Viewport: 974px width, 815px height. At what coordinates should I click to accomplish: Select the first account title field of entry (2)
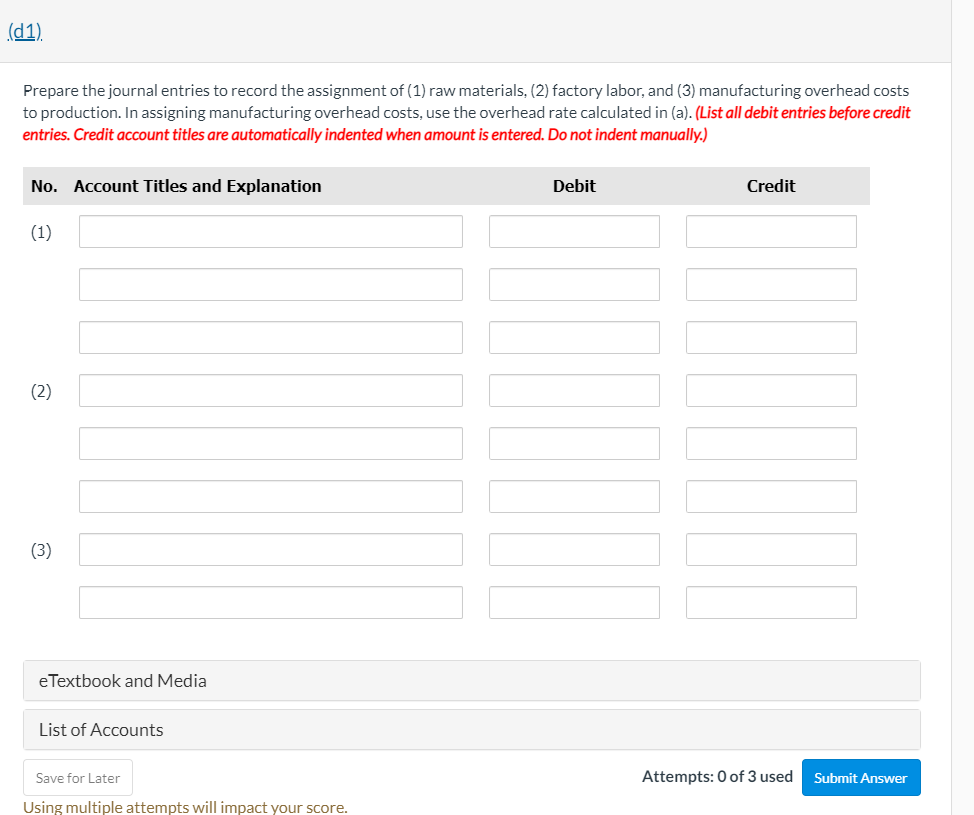pyautogui.click(x=270, y=390)
